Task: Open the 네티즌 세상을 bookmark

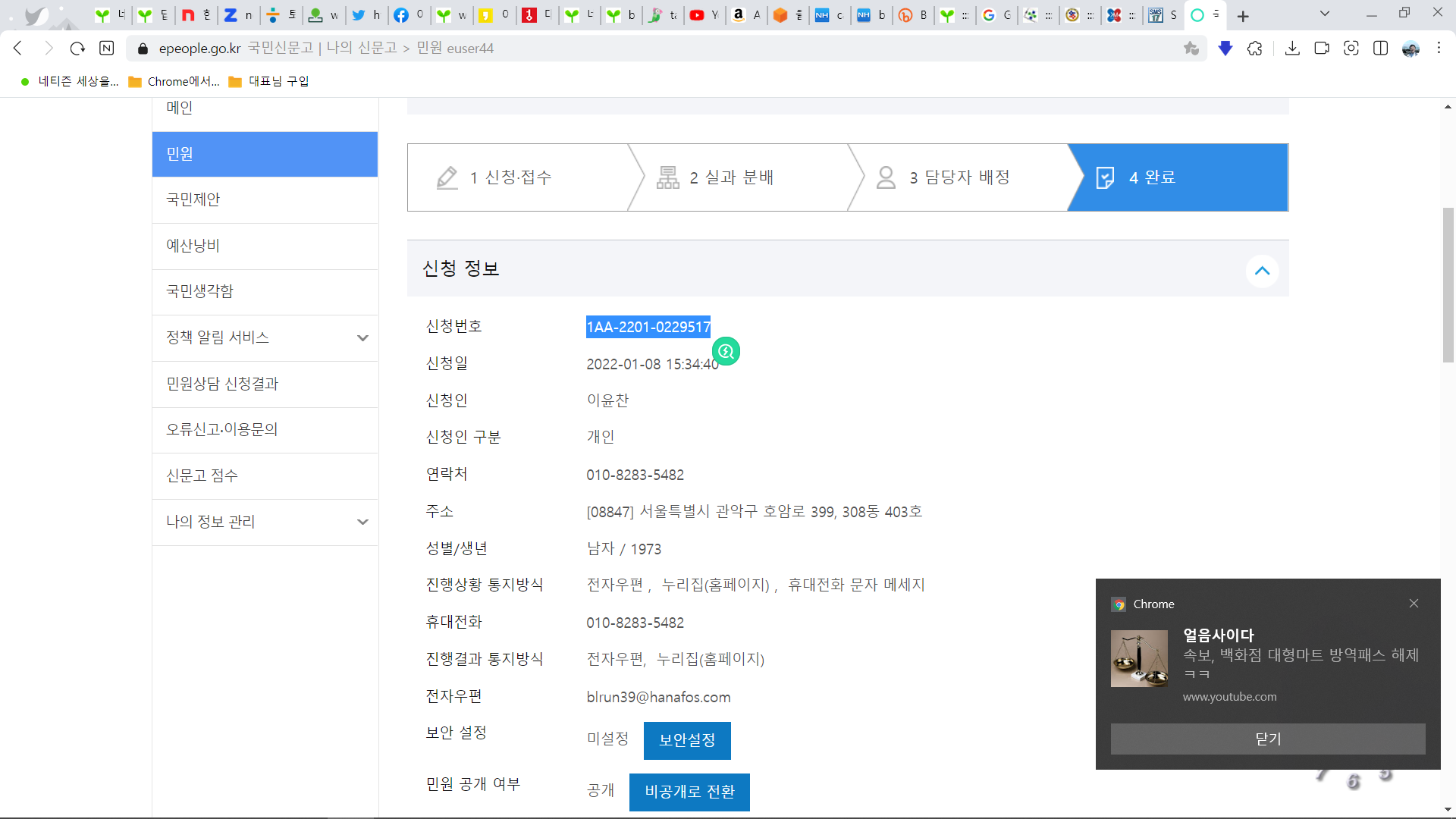Action: pos(70,81)
